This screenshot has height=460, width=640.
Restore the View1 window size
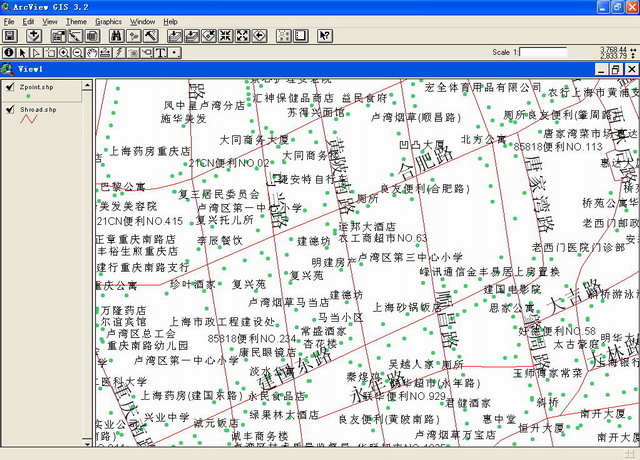pyautogui.click(x=616, y=69)
